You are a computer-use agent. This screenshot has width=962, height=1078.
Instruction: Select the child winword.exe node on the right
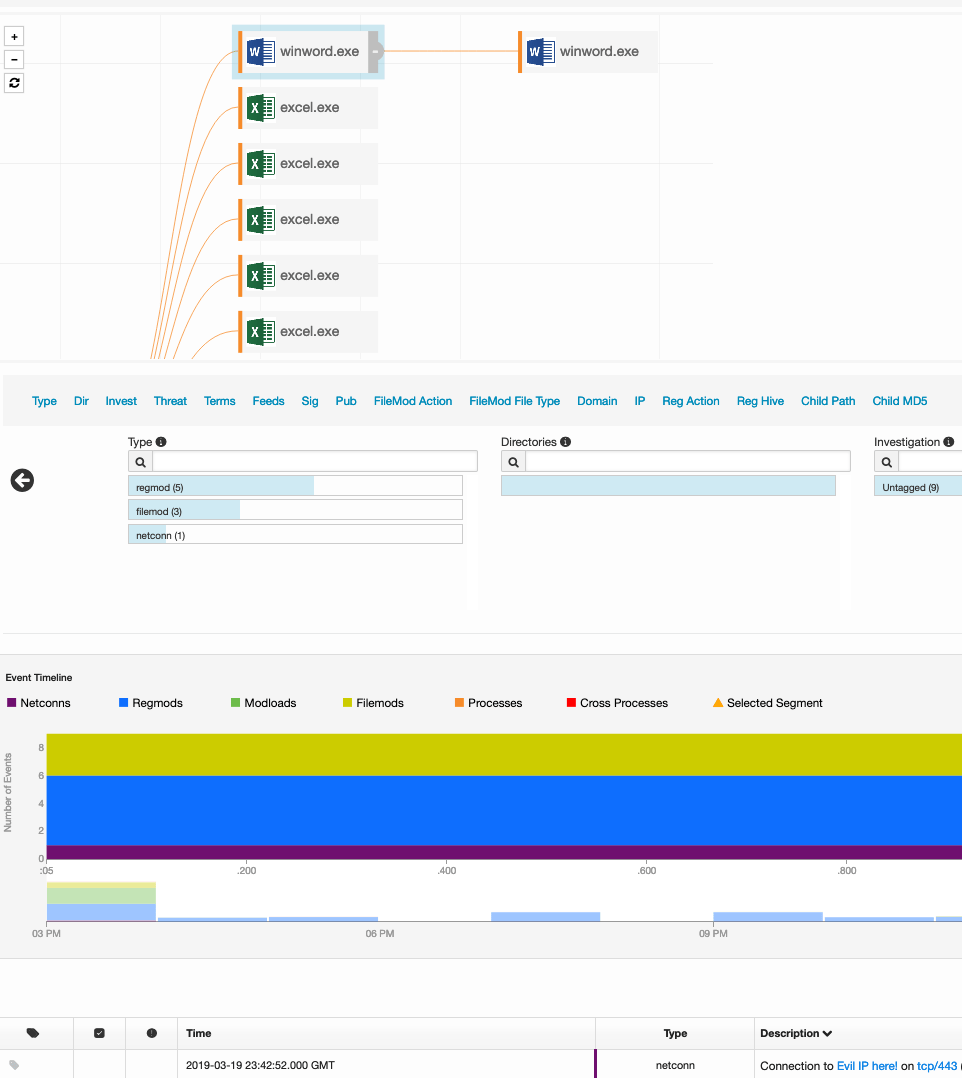coord(589,52)
